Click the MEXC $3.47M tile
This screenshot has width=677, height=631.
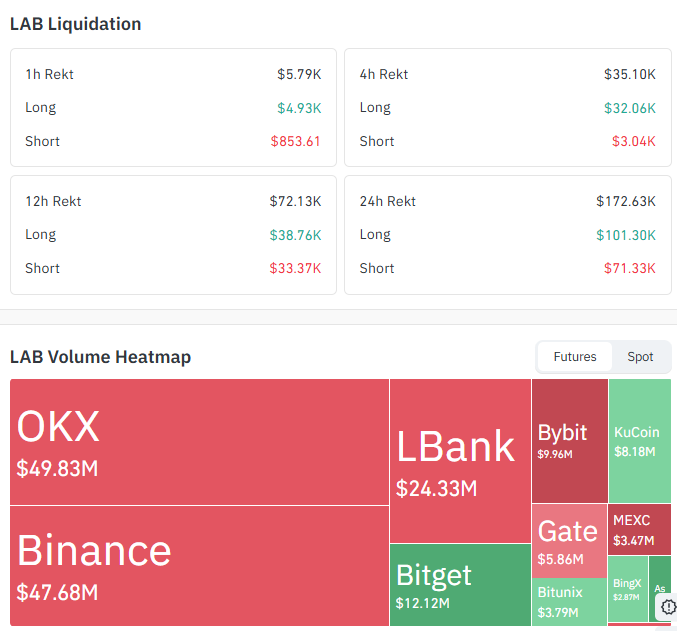(x=639, y=530)
